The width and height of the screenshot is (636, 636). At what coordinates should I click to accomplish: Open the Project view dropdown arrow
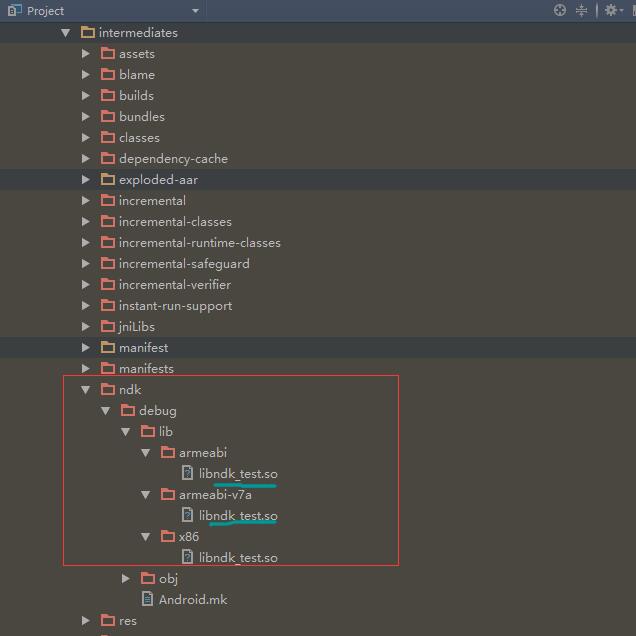pyautogui.click(x=195, y=11)
